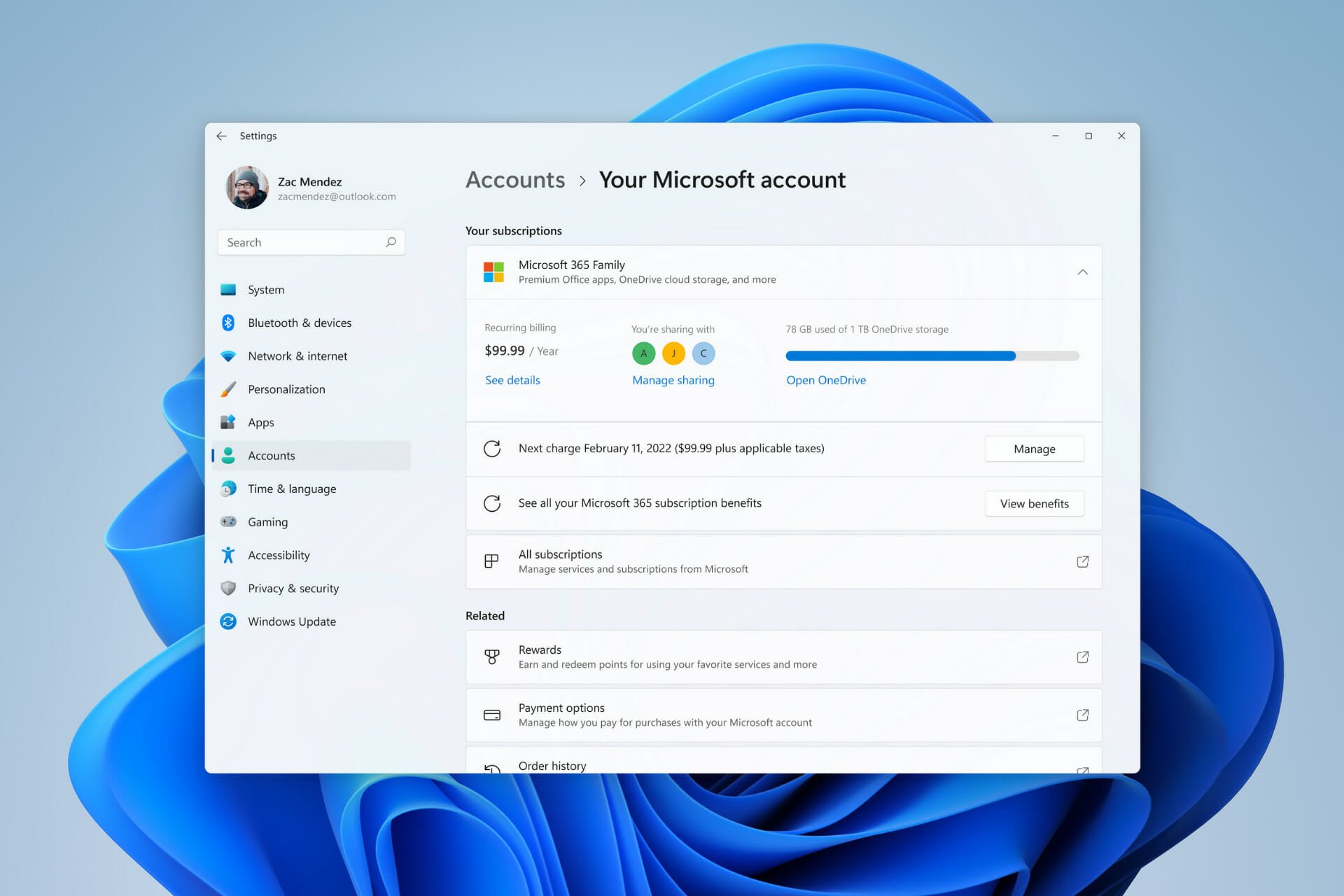Click the Personalization settings icon
This screenshot has height=896, width=1344.
pos(229,388)
